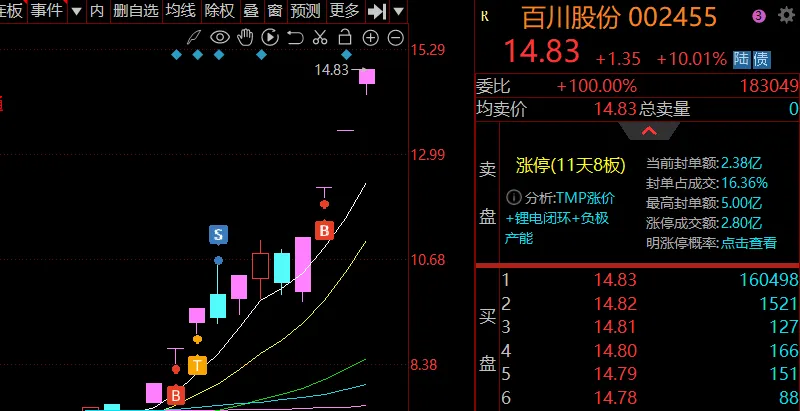Click buy level 1 price 14.83
The height and width of the screenshot is (411, 800).
(615, 279)
